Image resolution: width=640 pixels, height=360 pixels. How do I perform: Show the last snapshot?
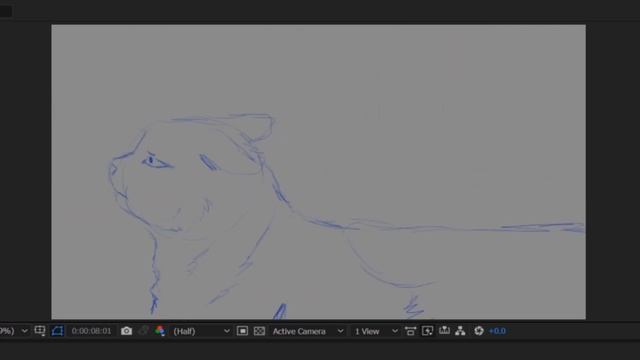[143, 331]
